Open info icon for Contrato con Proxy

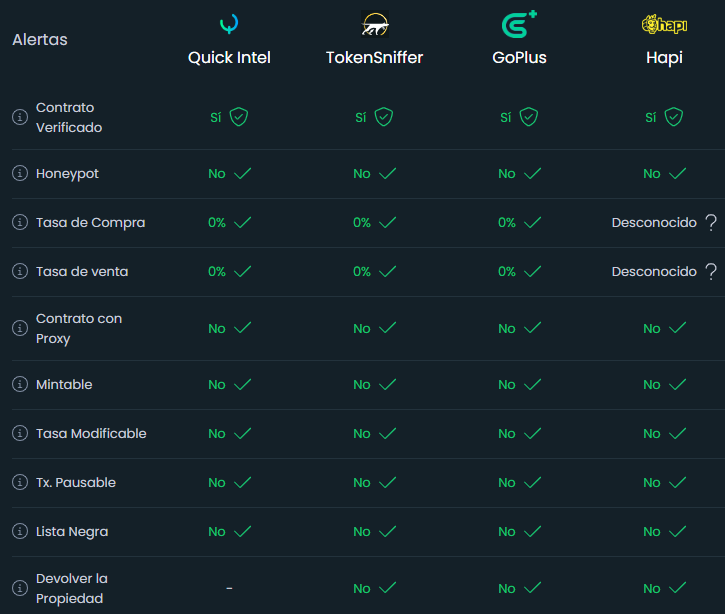(20, 328)
